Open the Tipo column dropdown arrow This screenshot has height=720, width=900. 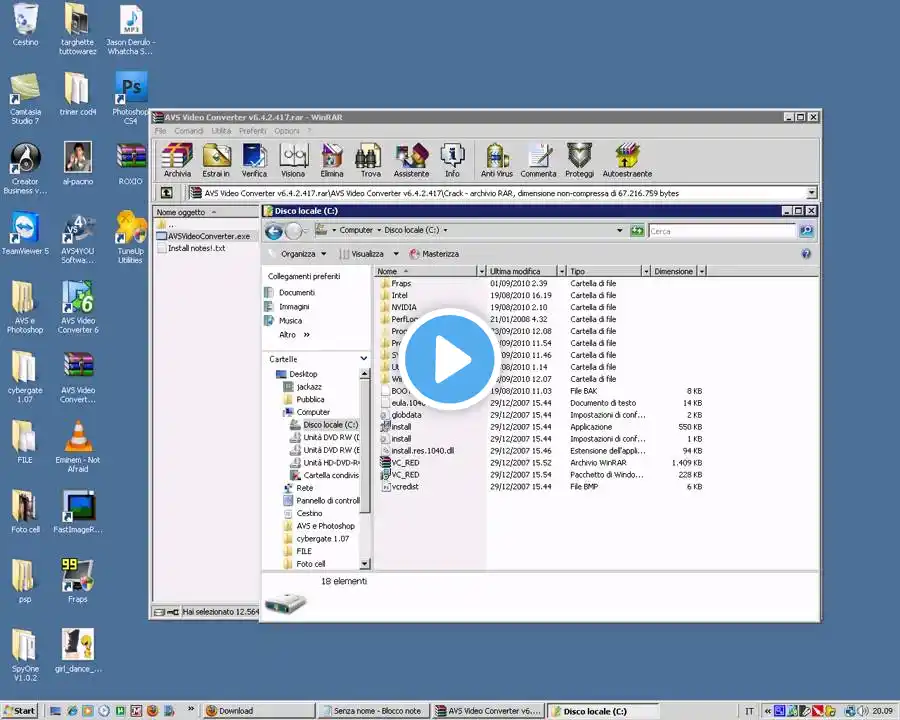pyautogui.click(x=646, y=271)
